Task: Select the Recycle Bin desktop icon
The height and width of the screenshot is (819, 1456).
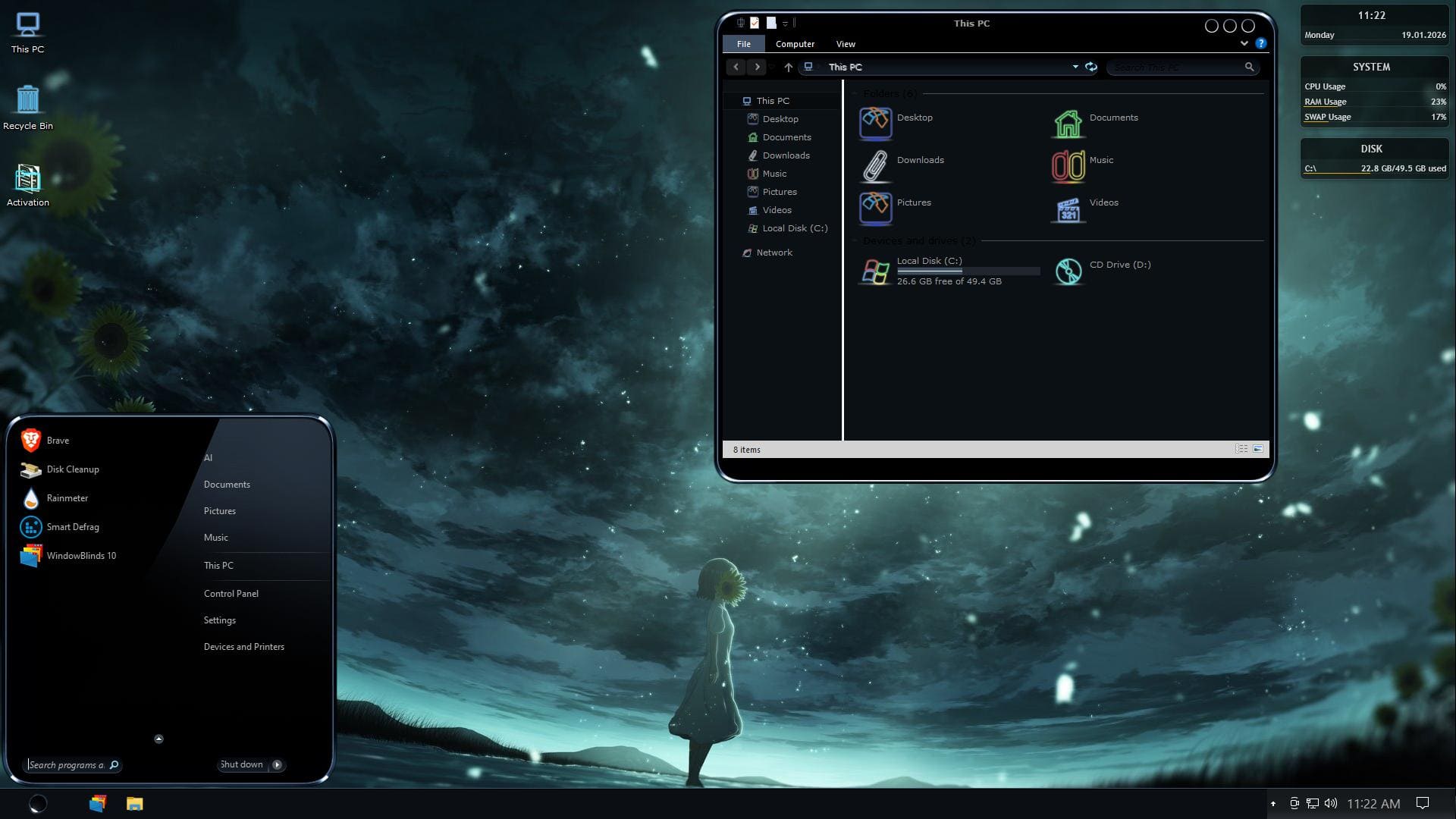Action: pyautogui.click(x=28, y=108)
